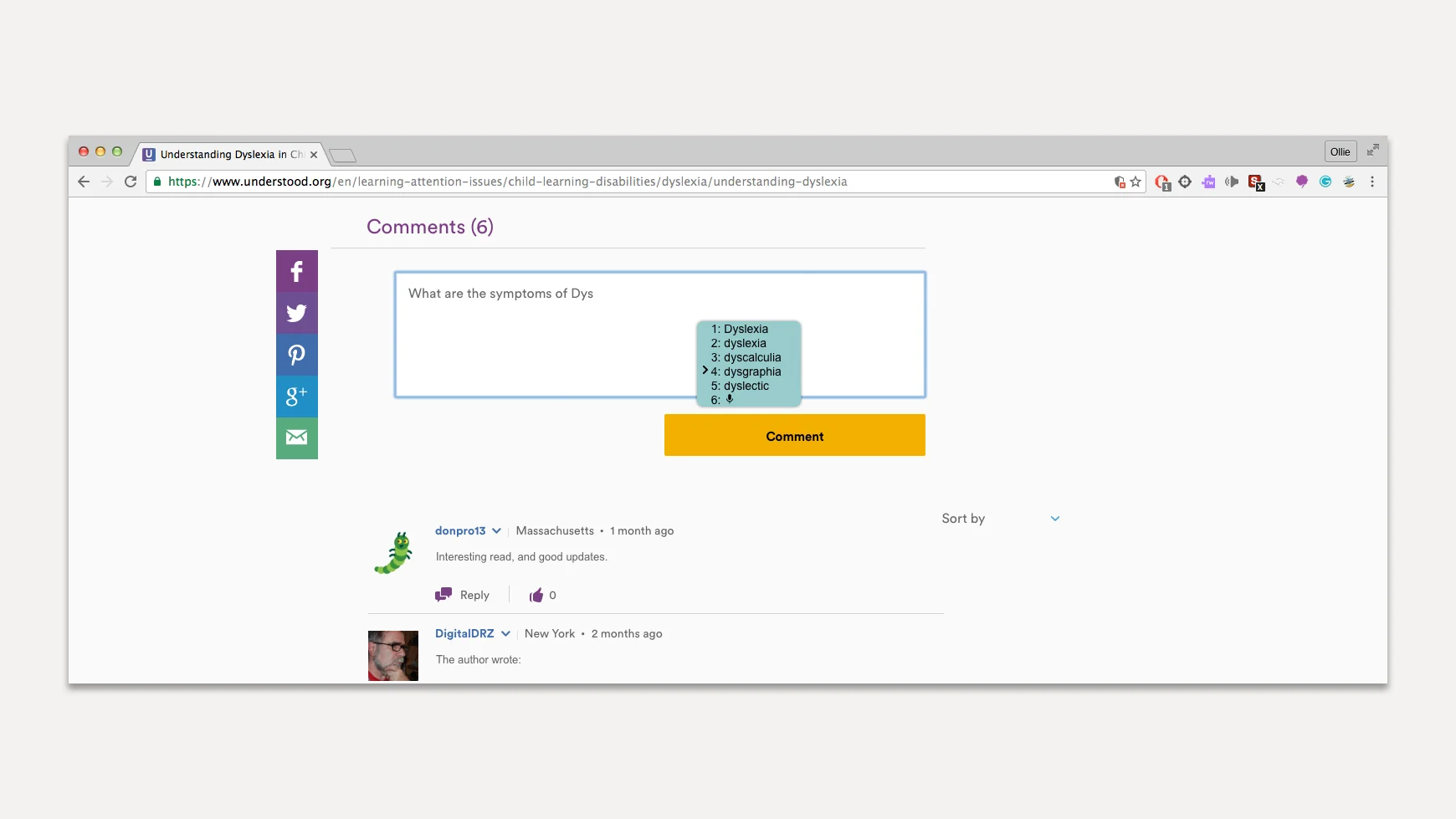1456x819 pixels.
Task: Bookmark this page with the star
Action: [x=1136, y=182]
